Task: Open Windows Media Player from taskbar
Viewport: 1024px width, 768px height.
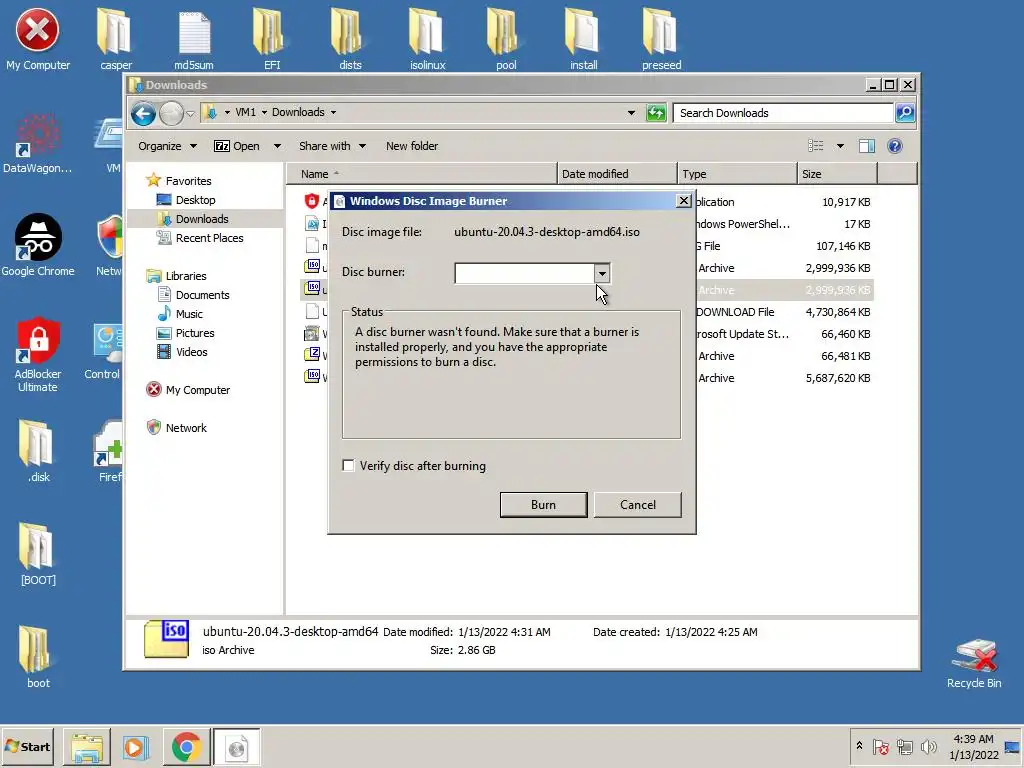Action: click(136, 747)
